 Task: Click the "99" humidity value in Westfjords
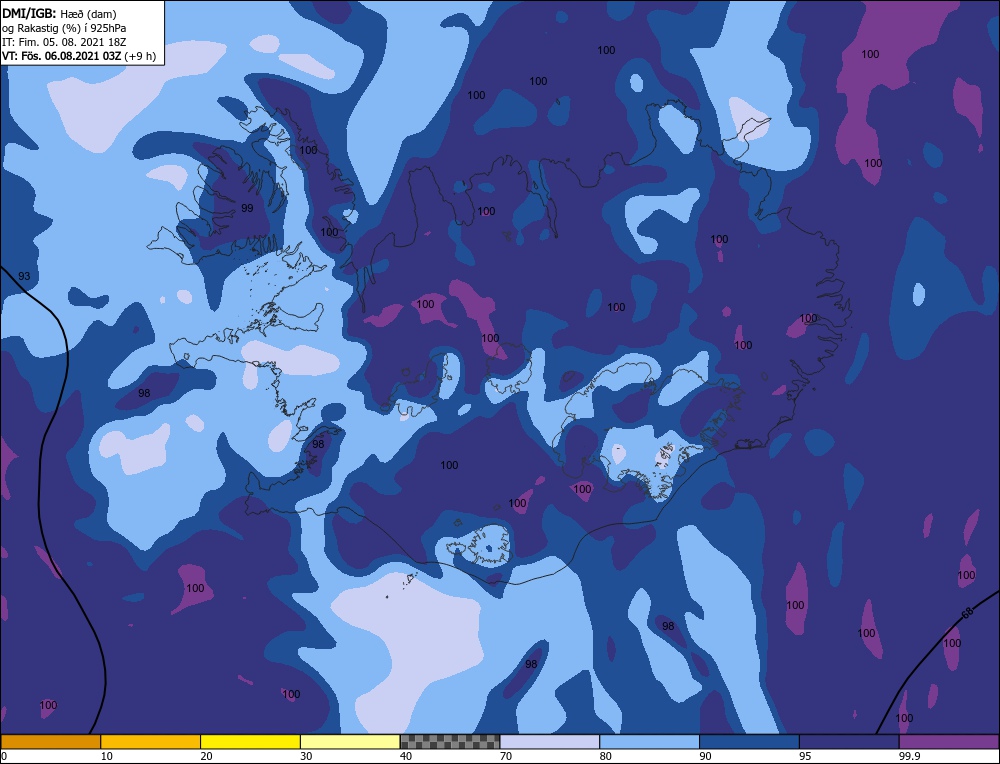247,208
